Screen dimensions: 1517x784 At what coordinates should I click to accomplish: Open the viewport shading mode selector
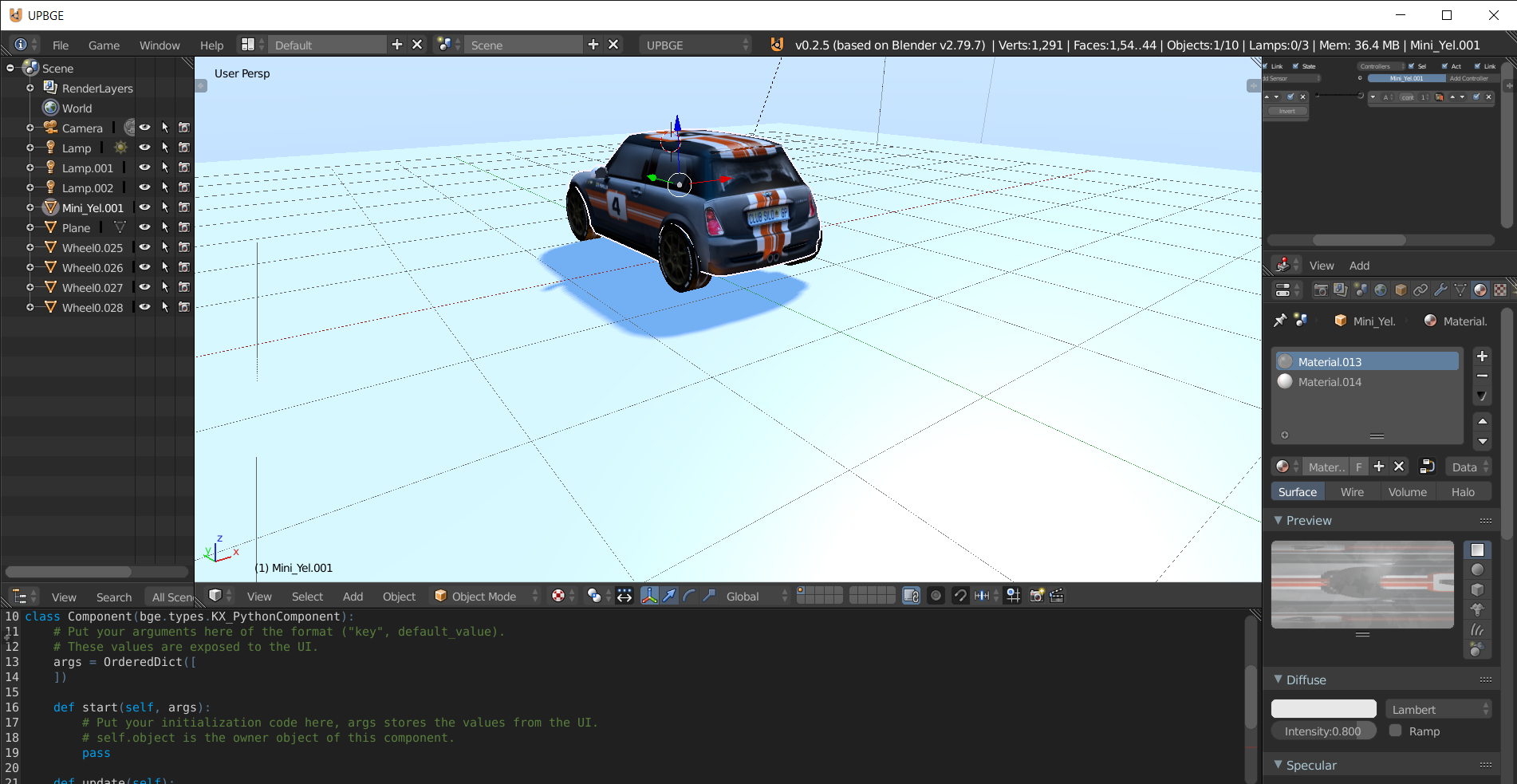coord(563,596)
